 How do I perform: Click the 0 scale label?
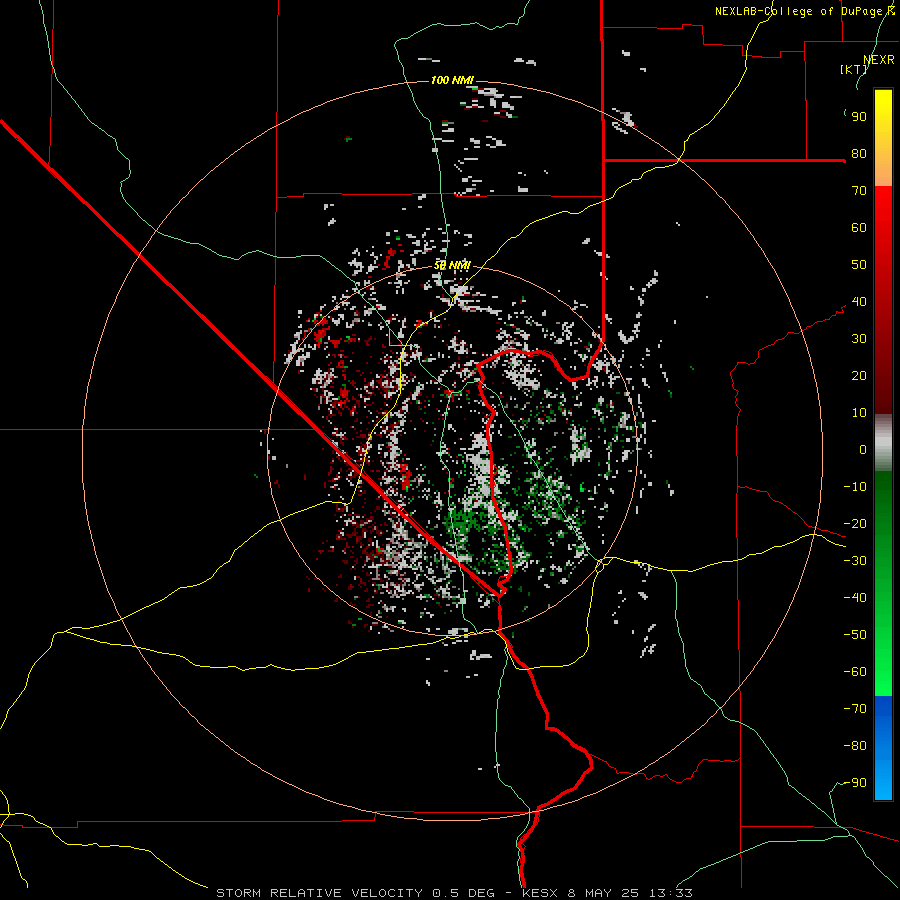click(863, 450)
